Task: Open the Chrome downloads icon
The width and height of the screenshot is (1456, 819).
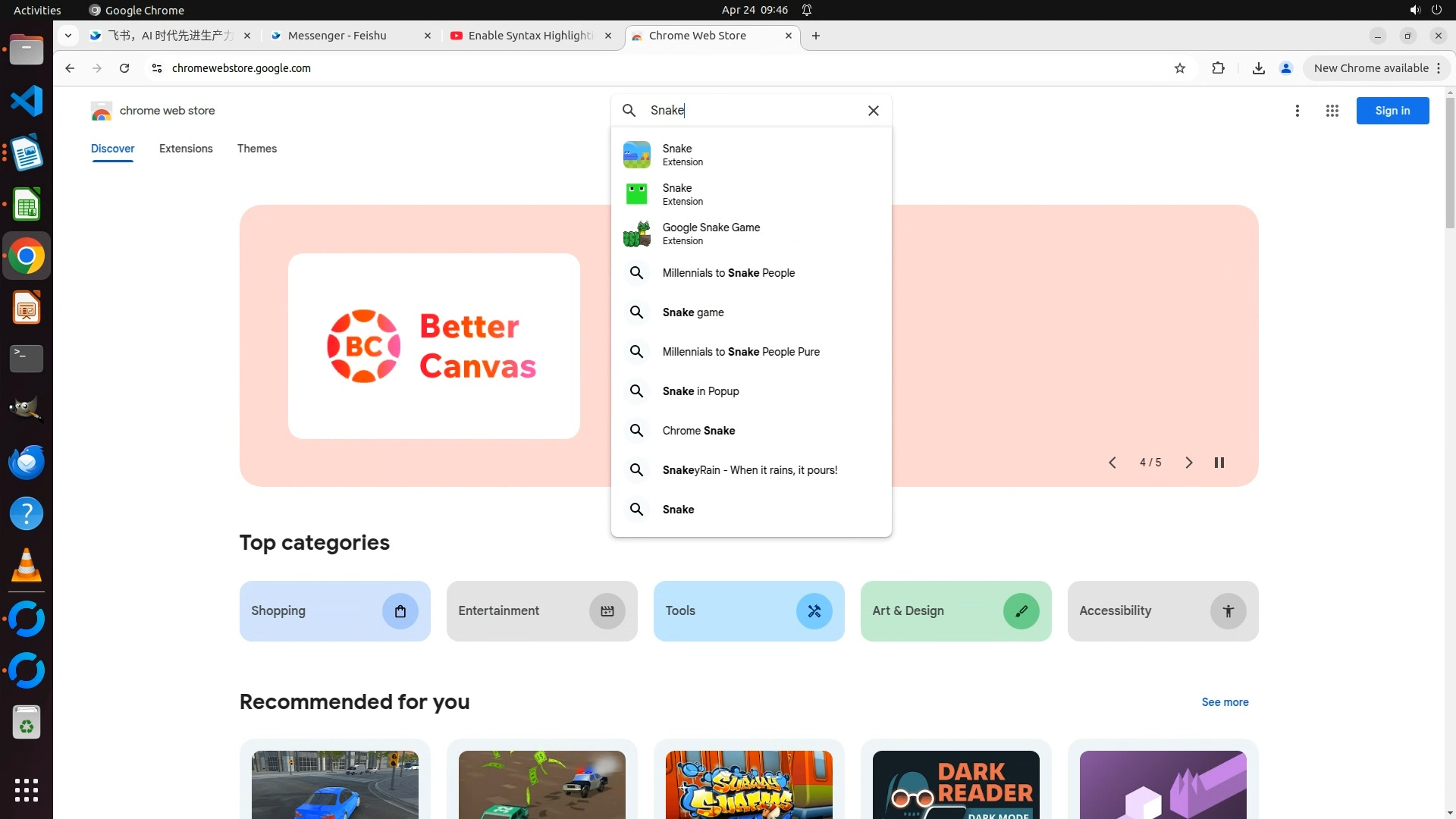Action: click(x=1258, y=68)
